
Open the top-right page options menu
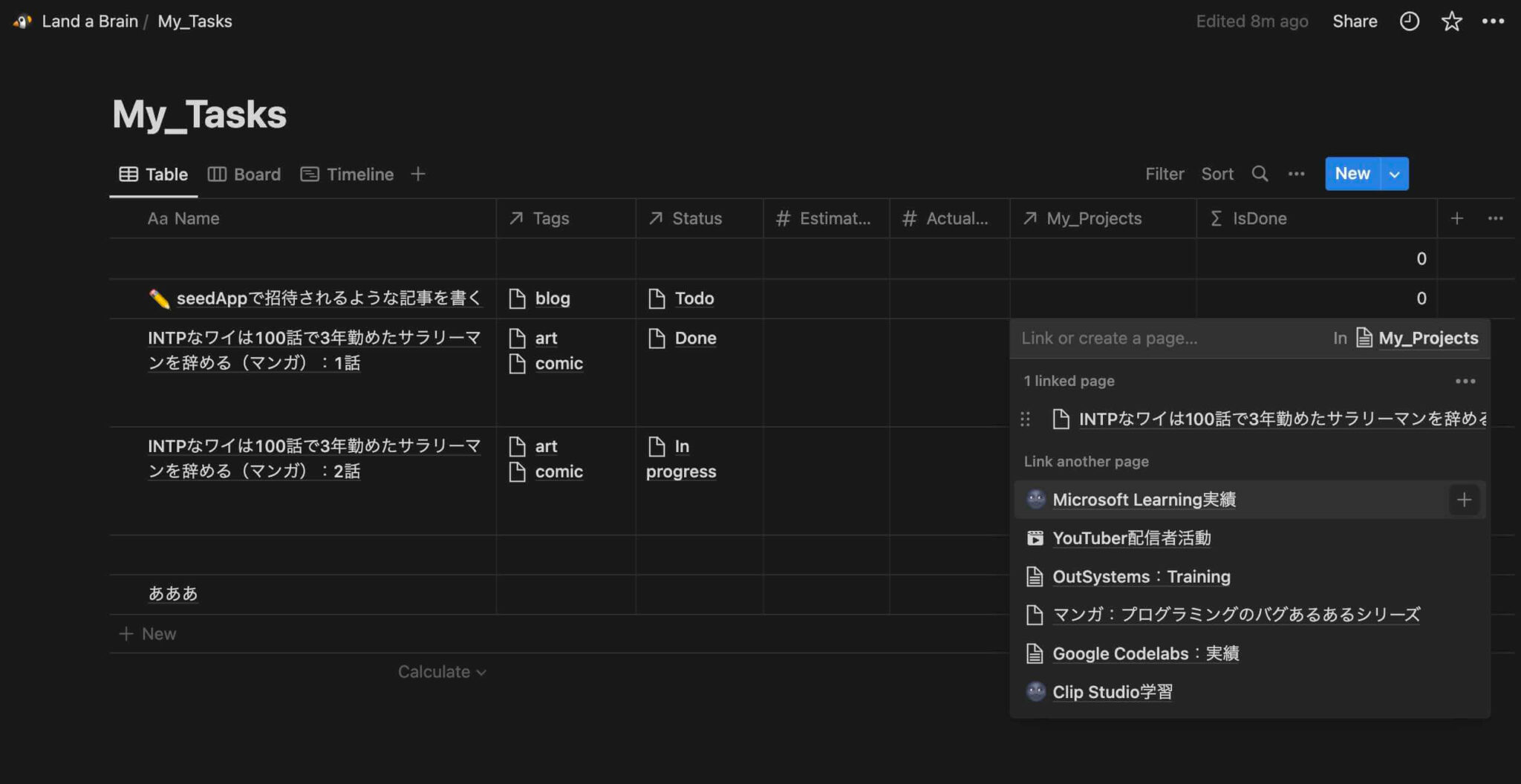[1493, 22]
